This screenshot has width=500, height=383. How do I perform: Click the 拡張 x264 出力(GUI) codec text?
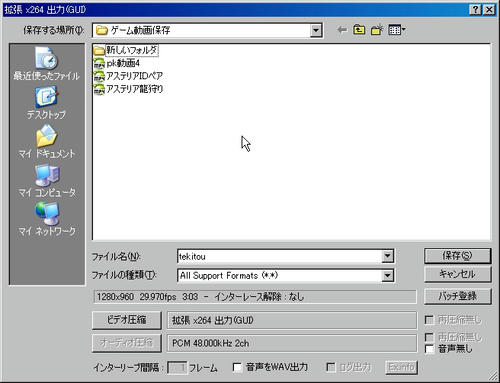point(213,321)
